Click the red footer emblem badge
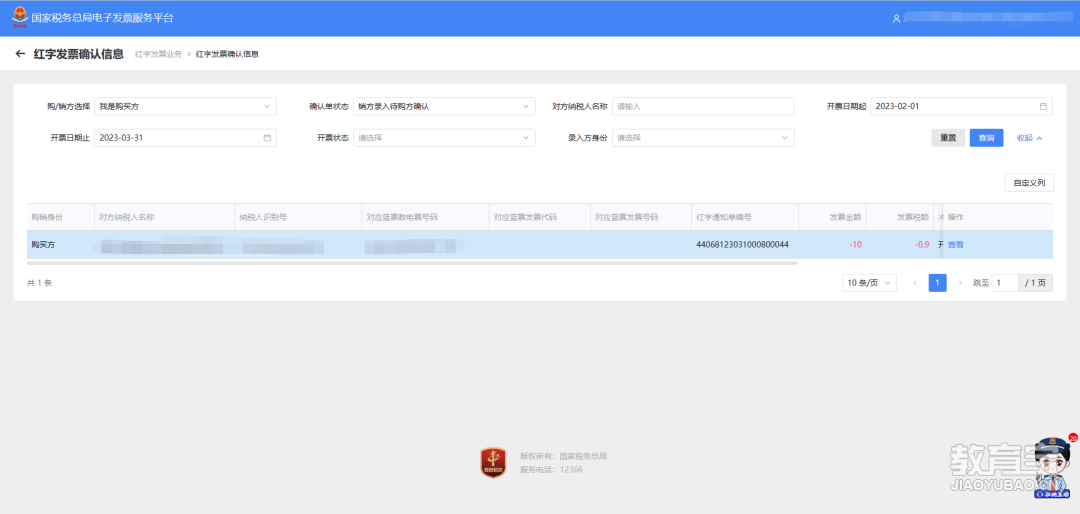 (x=493, y=462)
